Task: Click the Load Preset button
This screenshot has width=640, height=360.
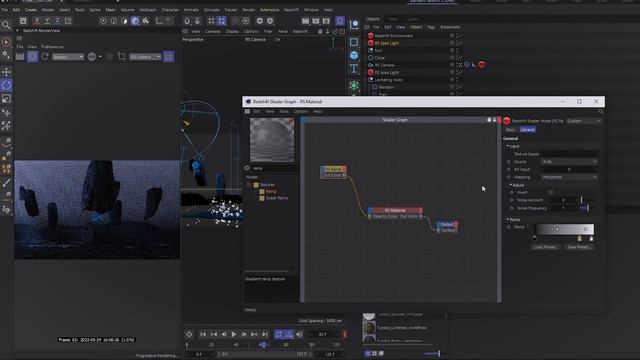Action: (545, 247)
